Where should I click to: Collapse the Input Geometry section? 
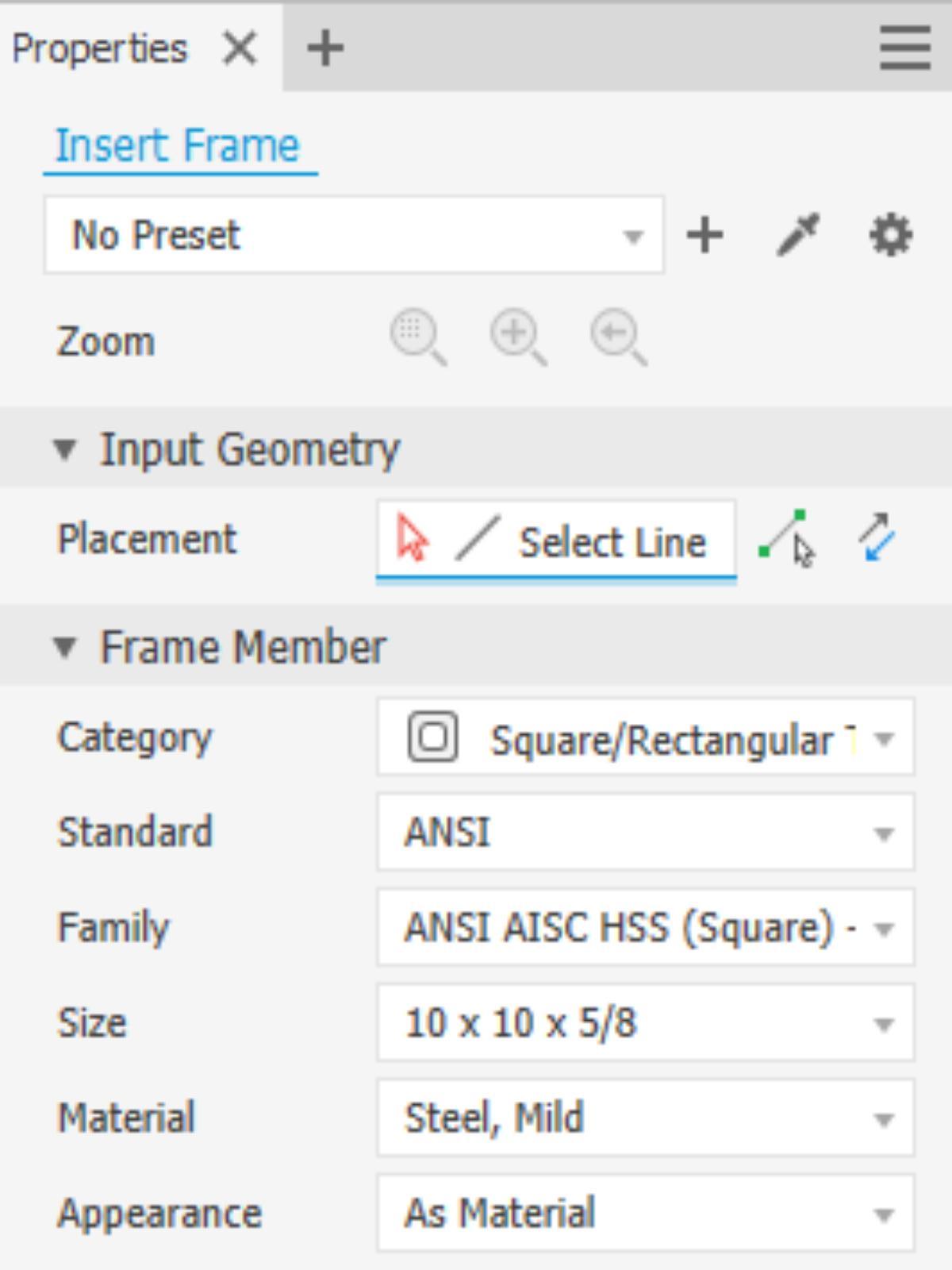pyautogui.click(x=65, y=450)
